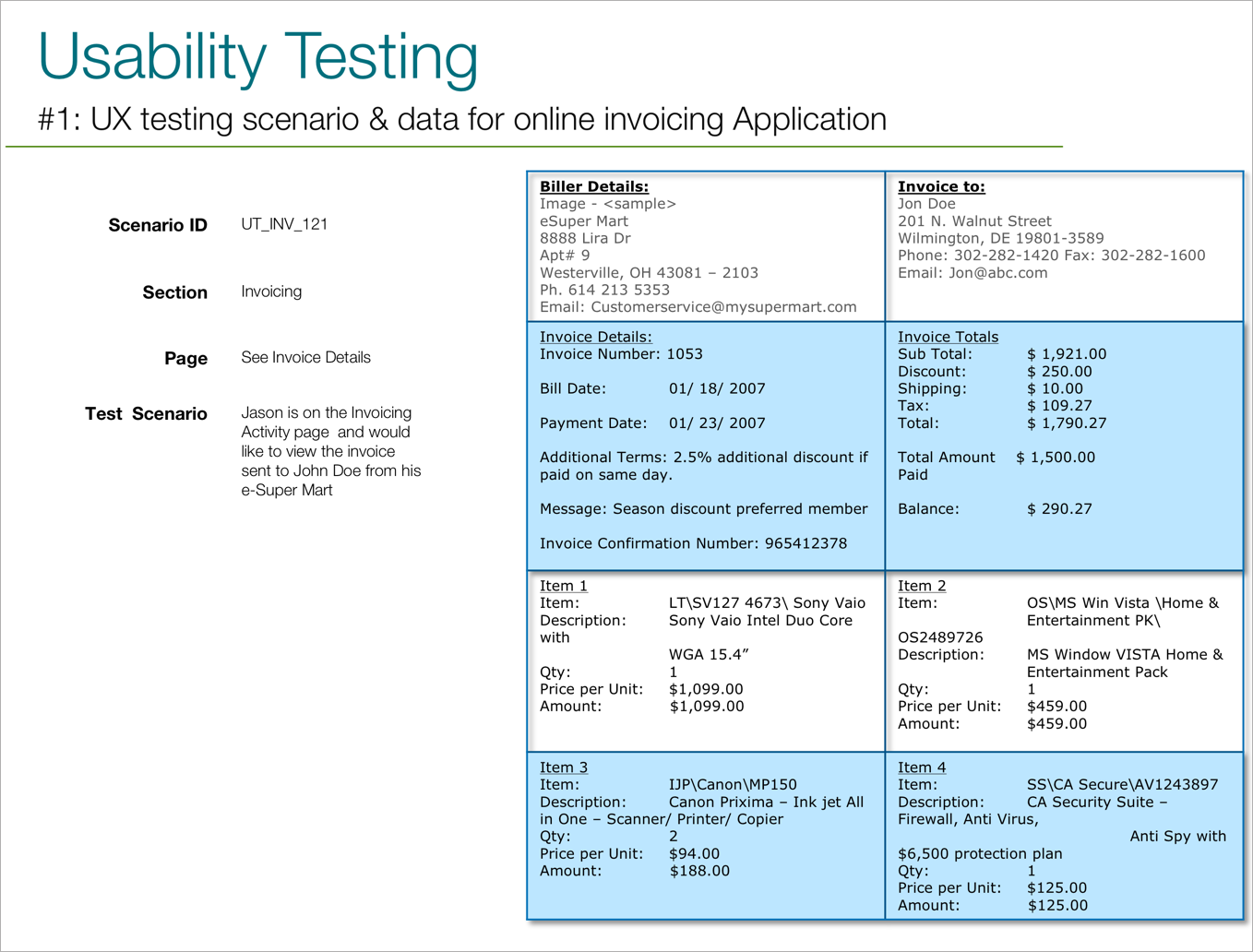The image size is (1253, 952).
Task: Select the subtitle starting "#1: UX testing scenario"
Action: tap(462, 119)
